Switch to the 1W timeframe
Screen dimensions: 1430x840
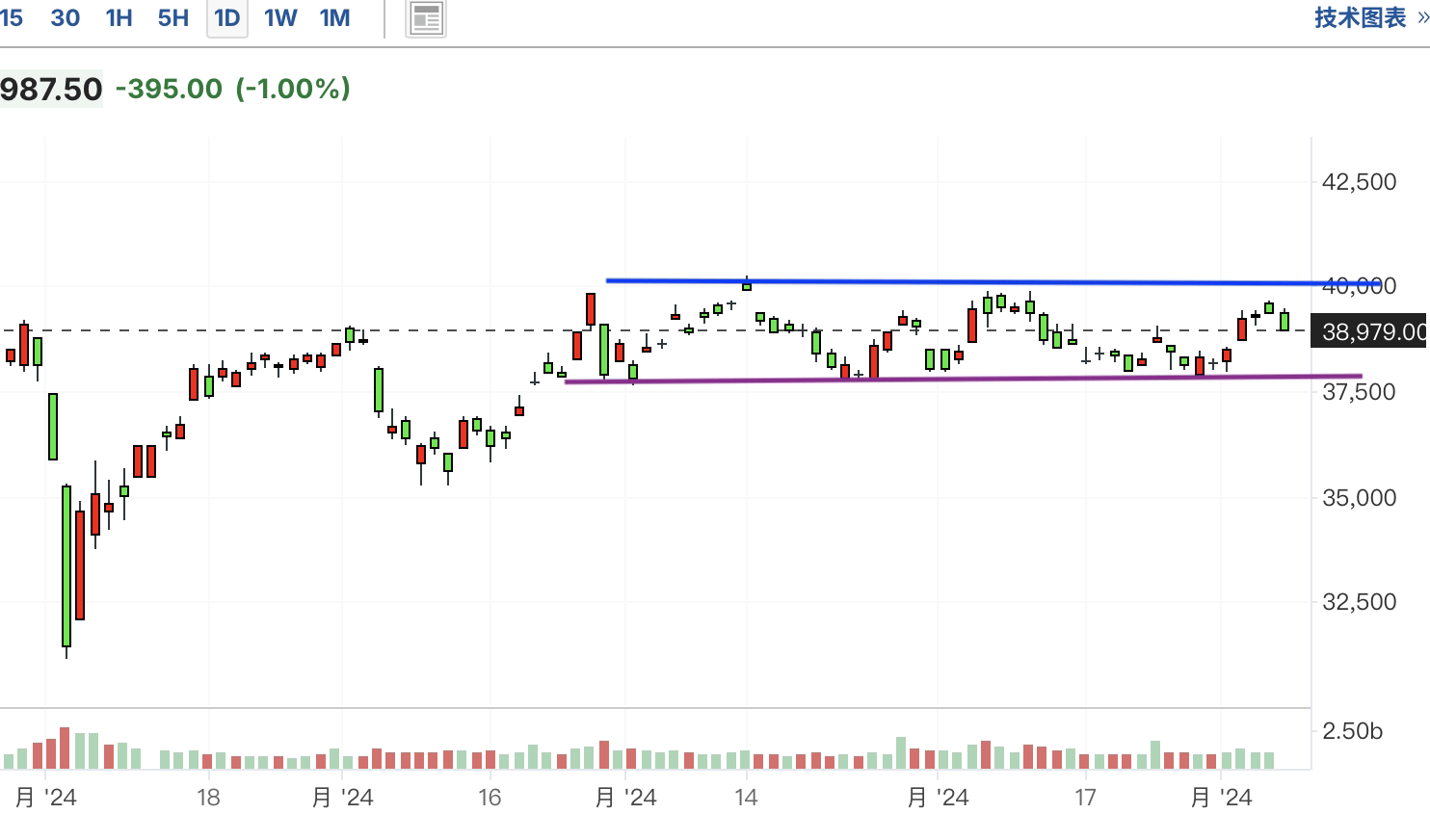[x=280, y=18]
